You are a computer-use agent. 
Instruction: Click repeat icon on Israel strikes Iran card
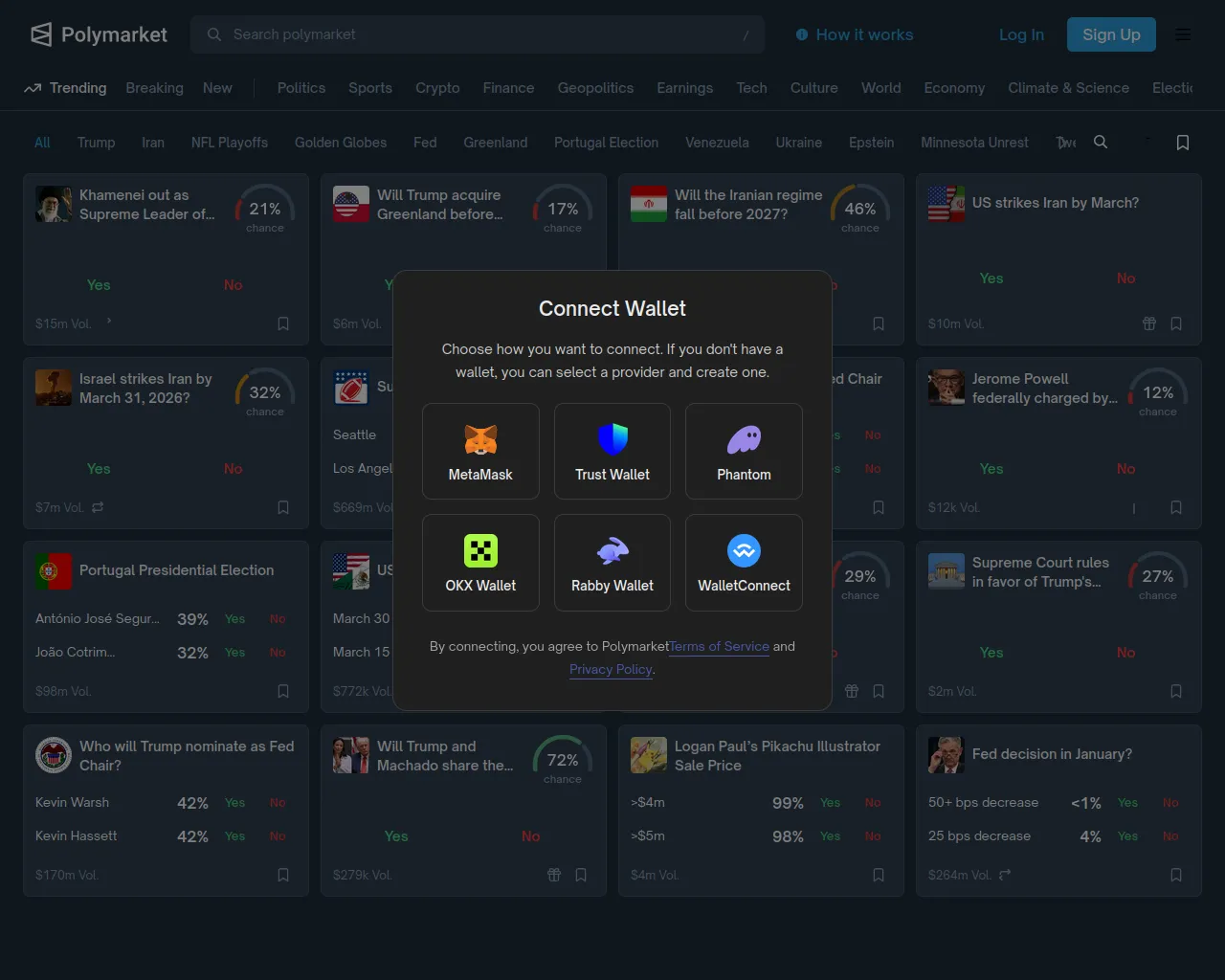pyautogui.click(x=98, y=507)
